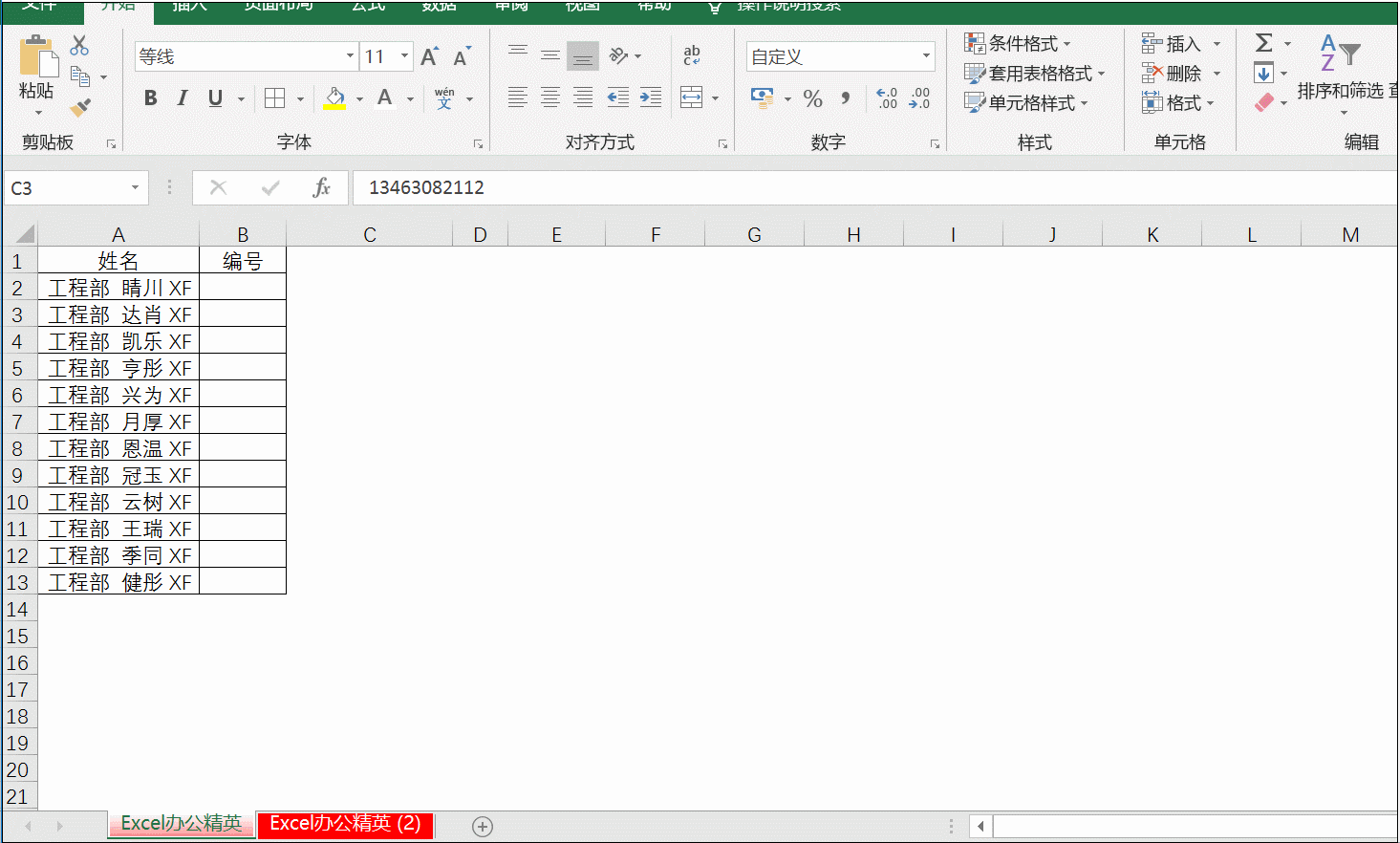The image size is (1400, 843).
Task: Switch to the Excel办公精英 sheet tab
Action: click(x=182, y=824)
